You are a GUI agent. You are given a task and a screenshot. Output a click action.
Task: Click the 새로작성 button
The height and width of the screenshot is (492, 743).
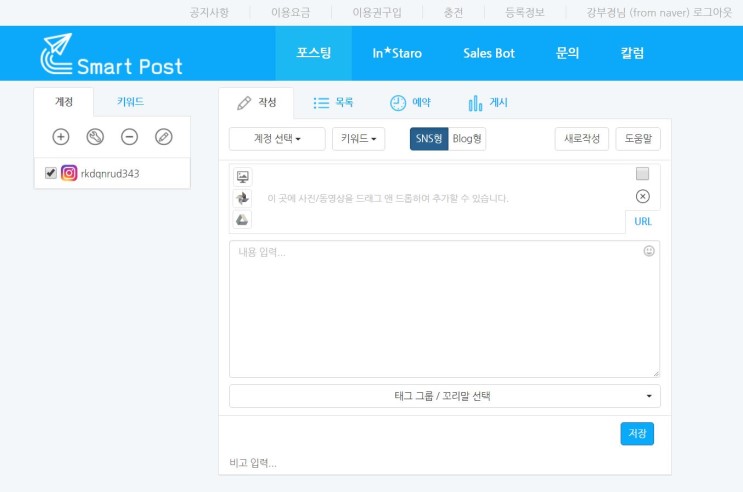point(582,139)
